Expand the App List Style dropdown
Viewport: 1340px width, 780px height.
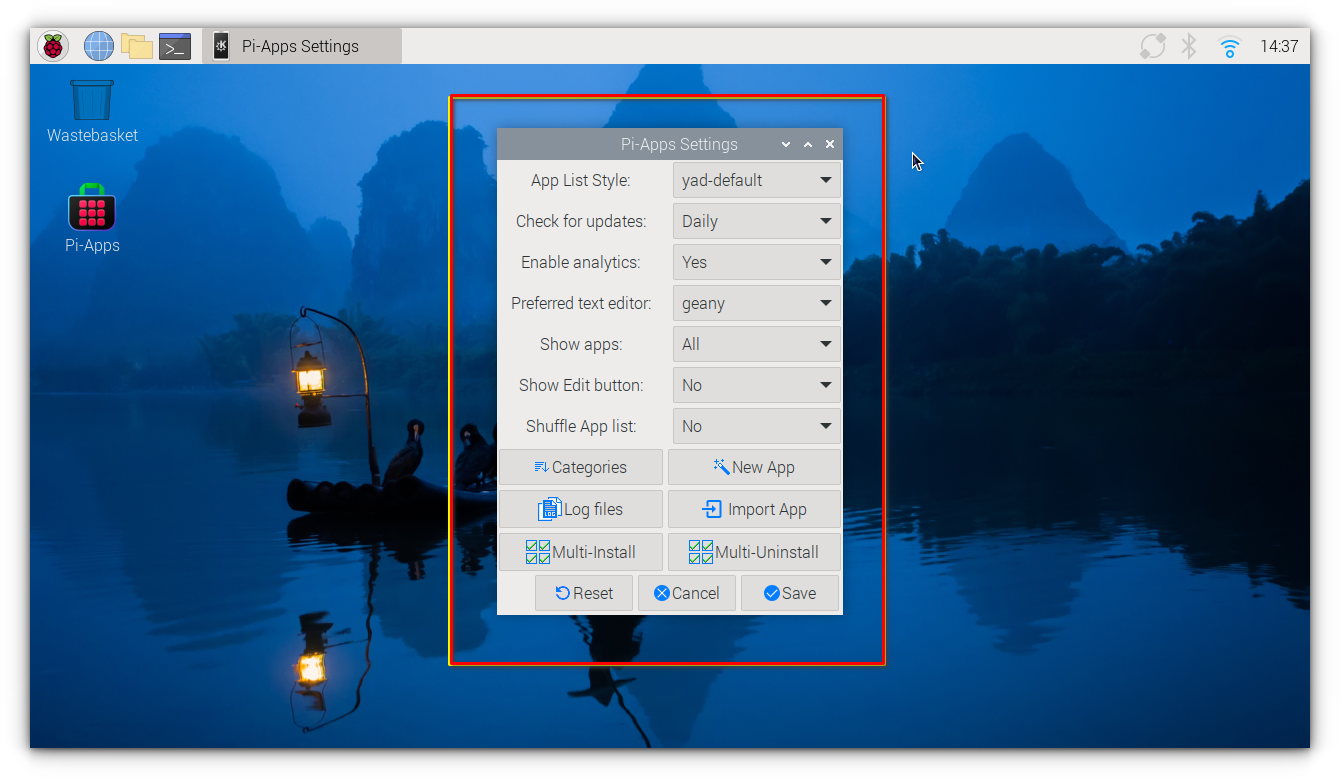(x=756, y=181)
